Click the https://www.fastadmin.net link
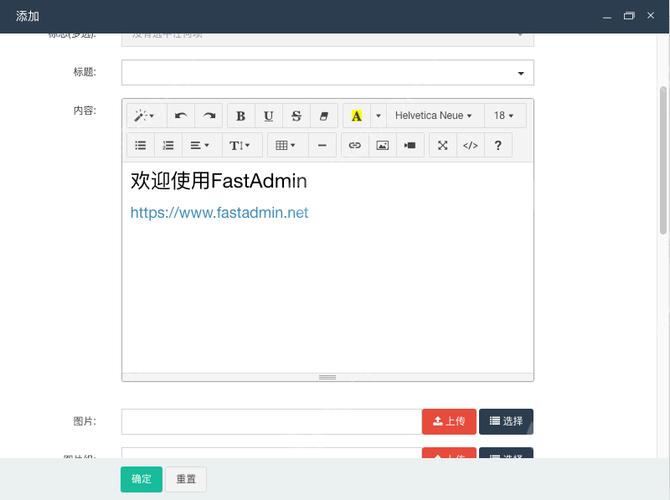The height and width of the screenshot is (500, 670). point(219,212)
